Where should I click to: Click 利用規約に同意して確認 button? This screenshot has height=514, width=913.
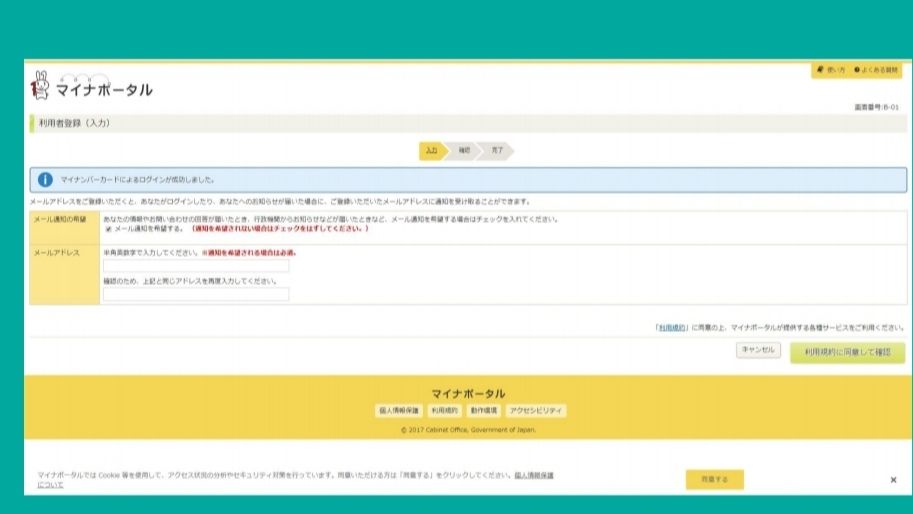847,352
